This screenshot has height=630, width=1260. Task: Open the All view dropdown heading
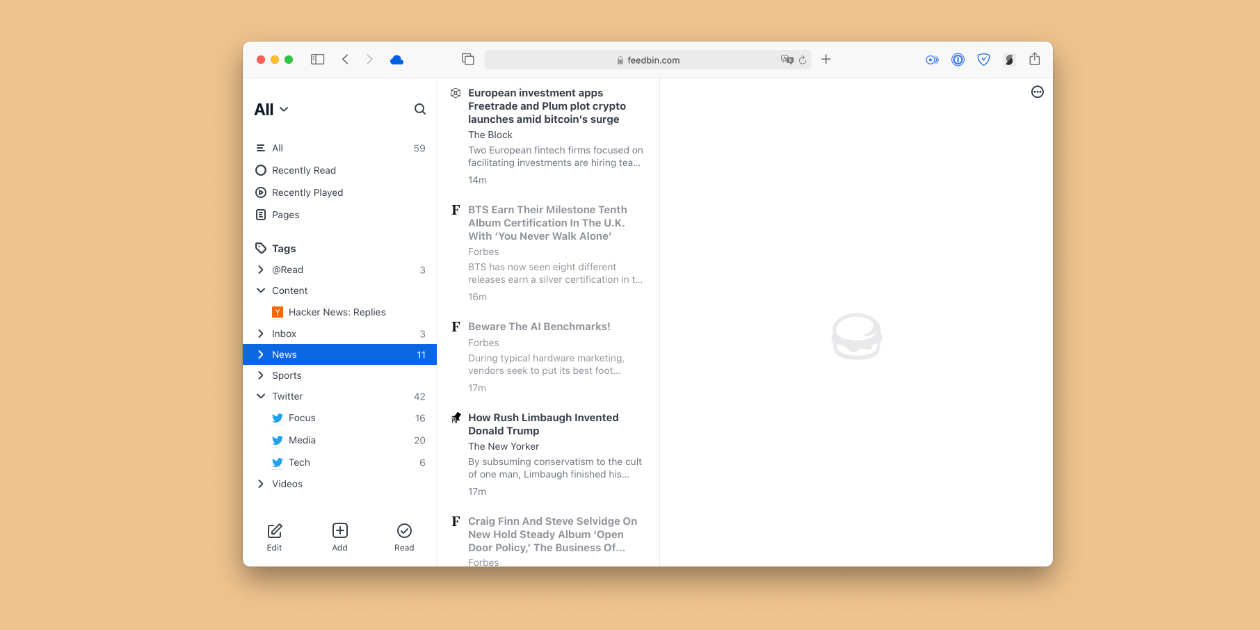point(271,109)
